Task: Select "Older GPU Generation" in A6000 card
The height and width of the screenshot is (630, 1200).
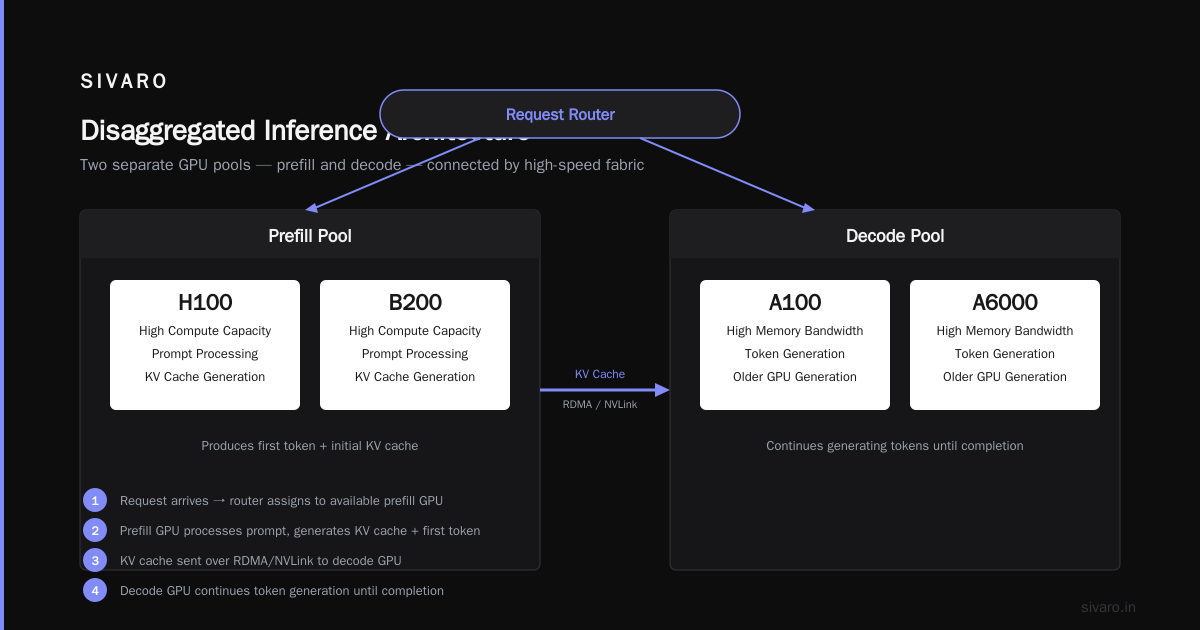Action: [x=1005, y=377]
